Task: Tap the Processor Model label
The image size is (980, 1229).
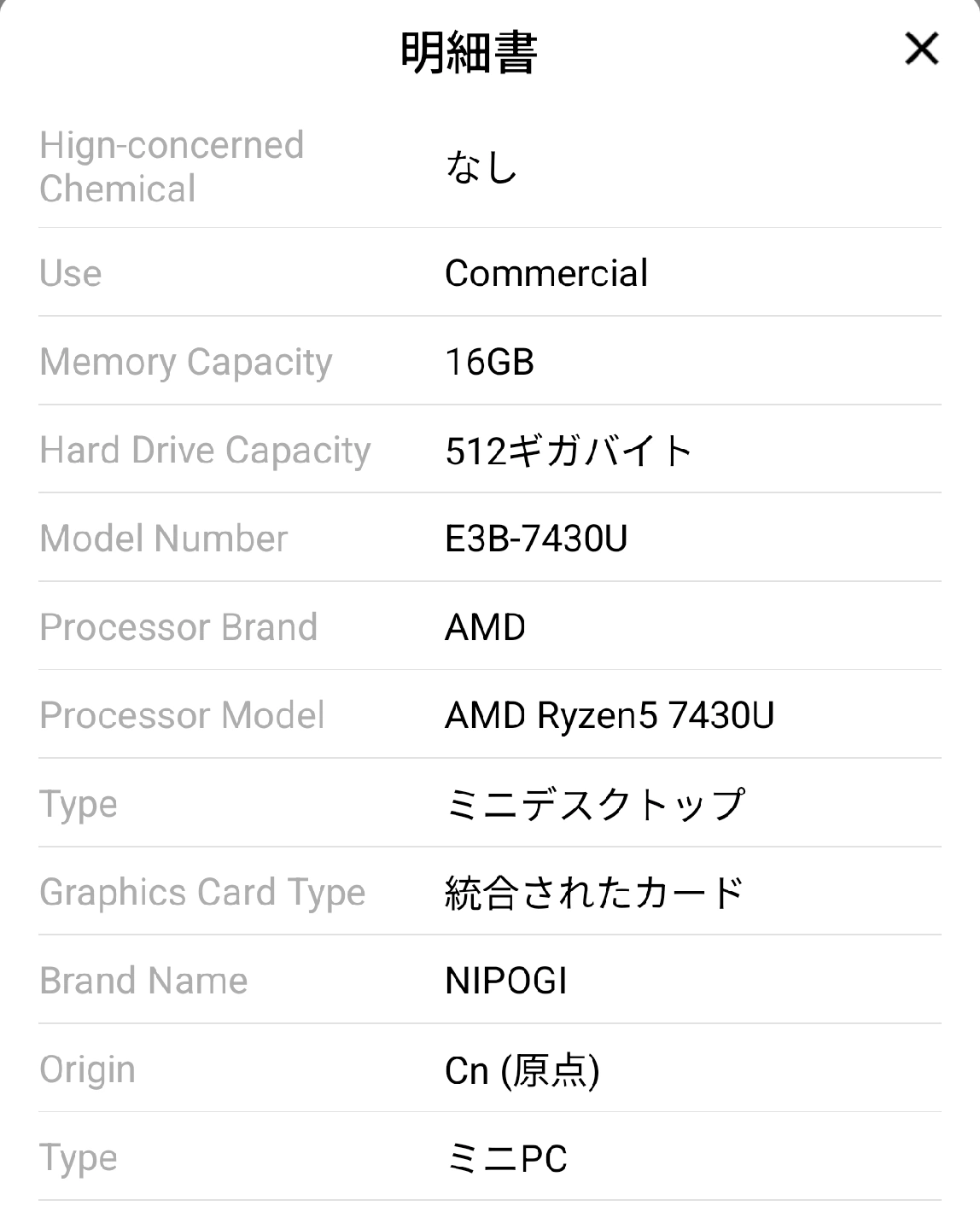Action: [x=182, y=715]
